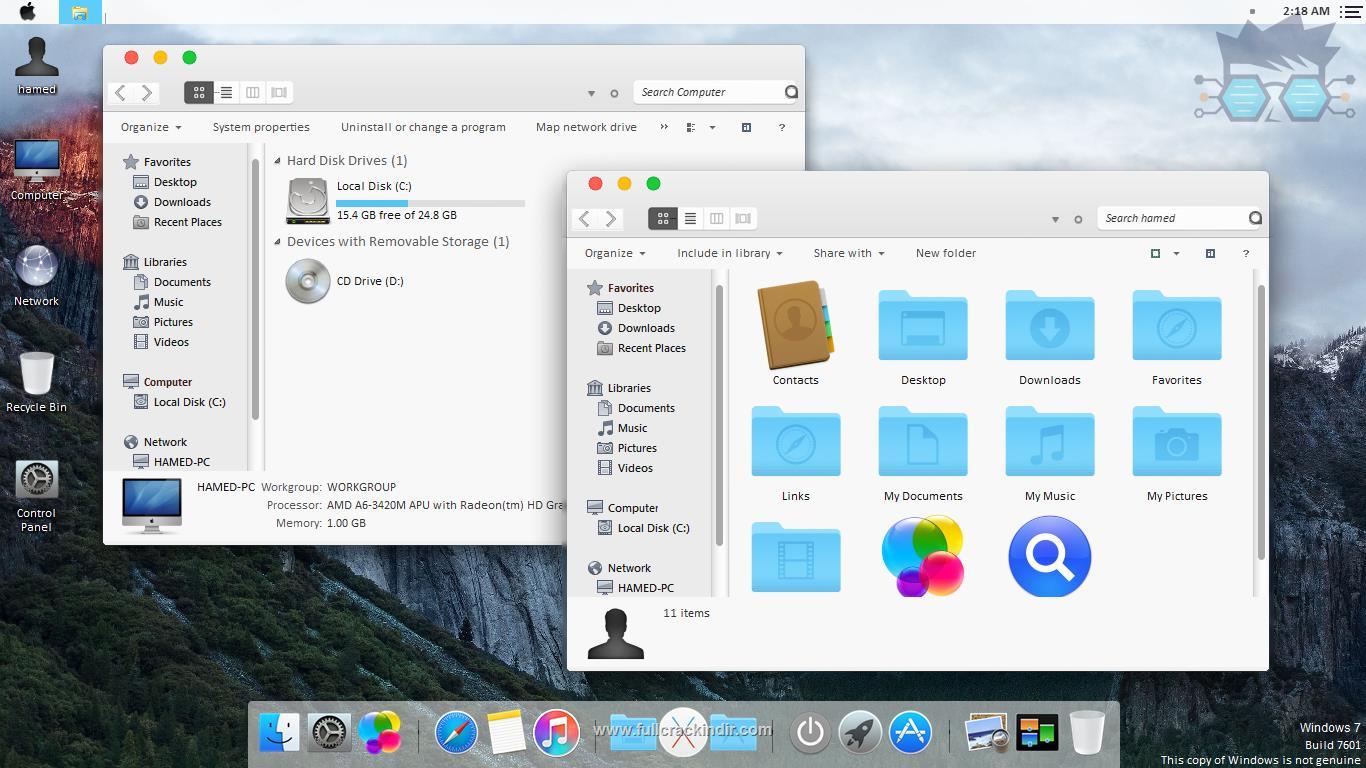Show more toolbar commands in Computer window
Viewport: 1366px width, 768px height.
(664, 127)
